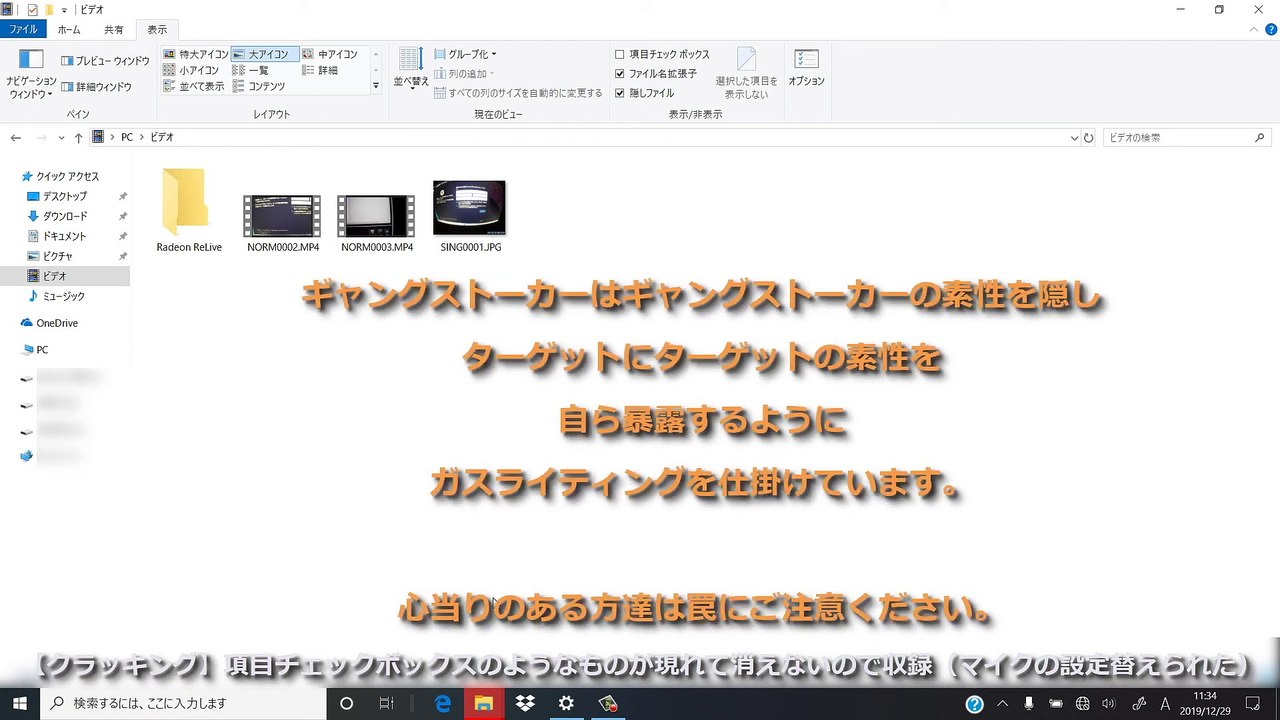Click the プレビュー ウィンドウ button
This screenshot has width=1280, height=720.
(x=105, y=61)
